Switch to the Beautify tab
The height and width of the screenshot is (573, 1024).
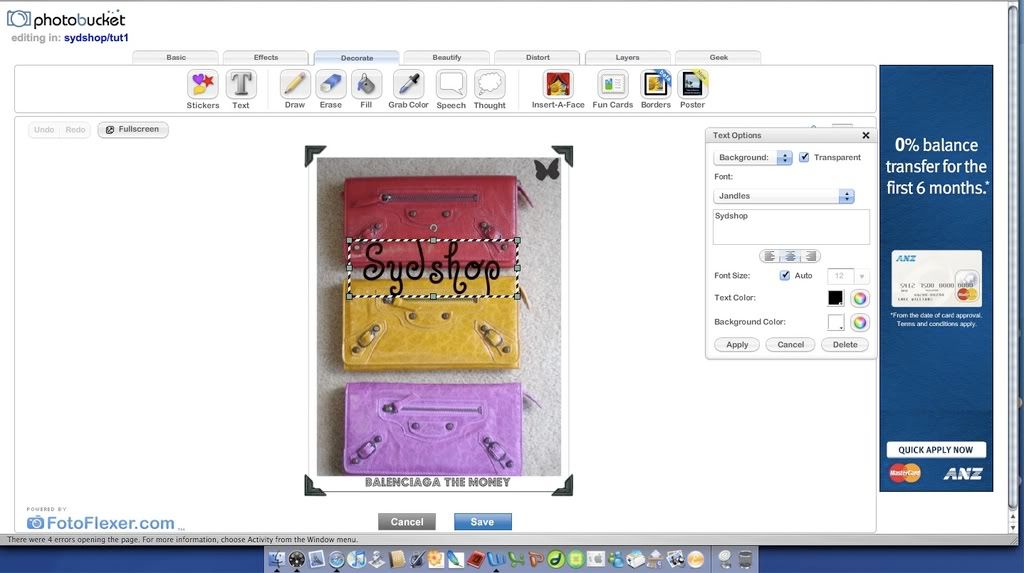coord(447,57)
